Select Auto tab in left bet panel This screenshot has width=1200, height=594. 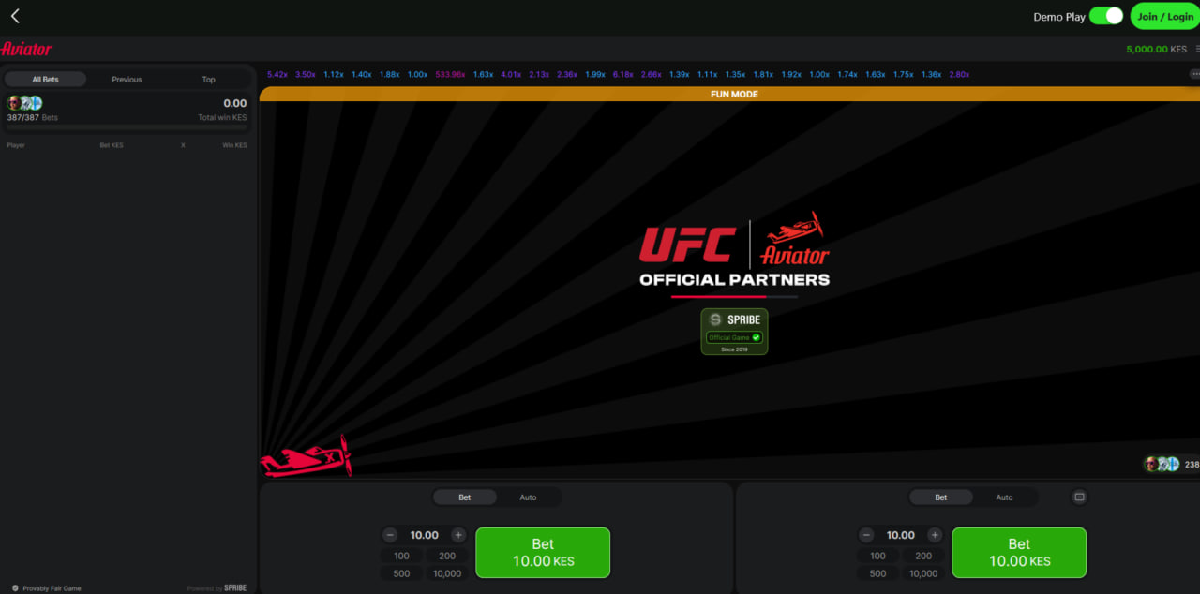point(528,497)
